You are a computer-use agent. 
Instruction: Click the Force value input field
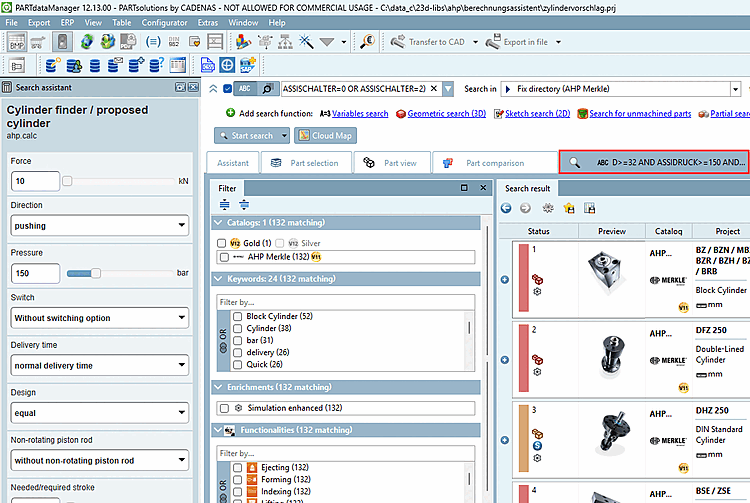(x=35, y=181)
